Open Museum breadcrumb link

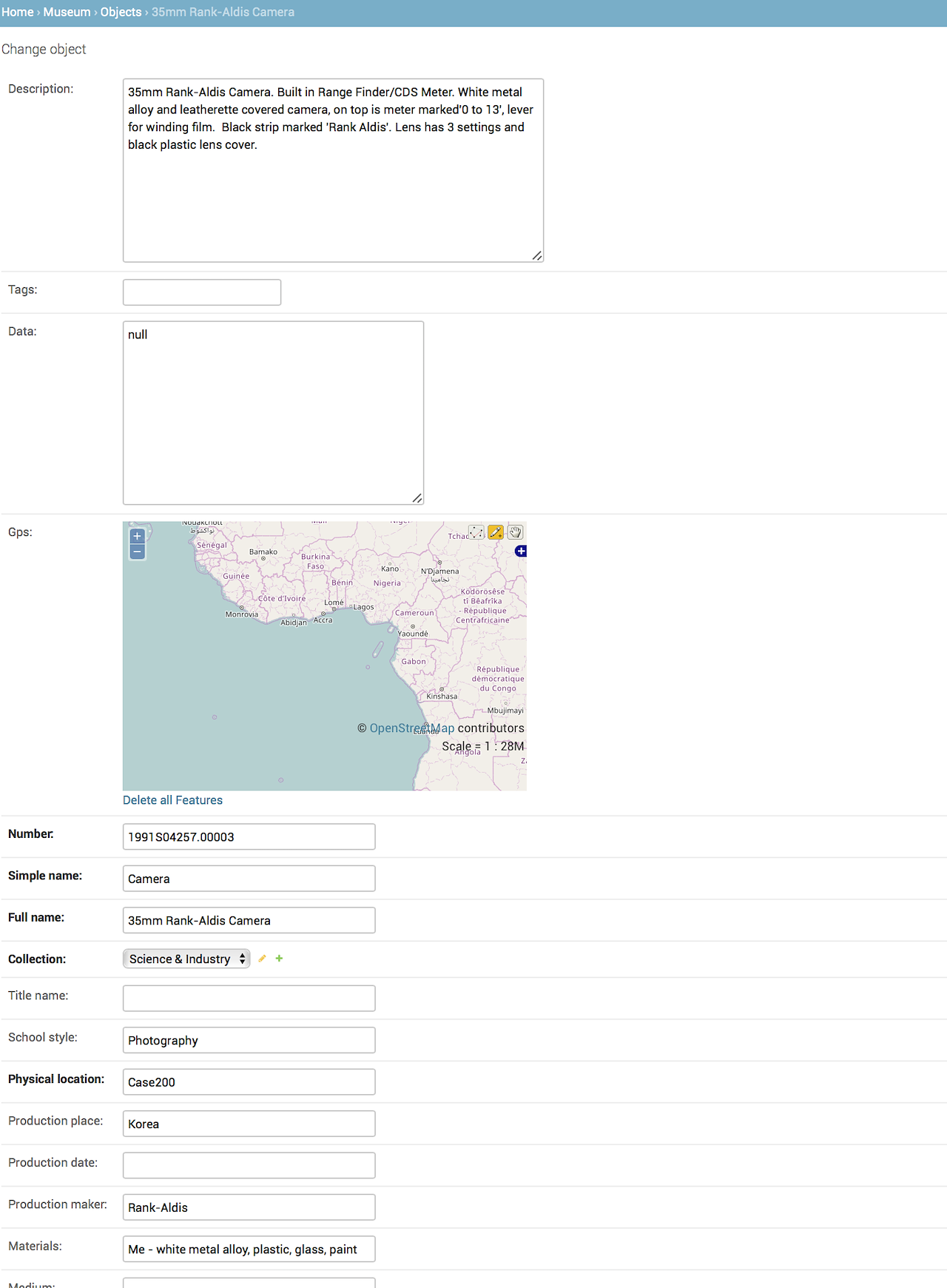point(67,12)
